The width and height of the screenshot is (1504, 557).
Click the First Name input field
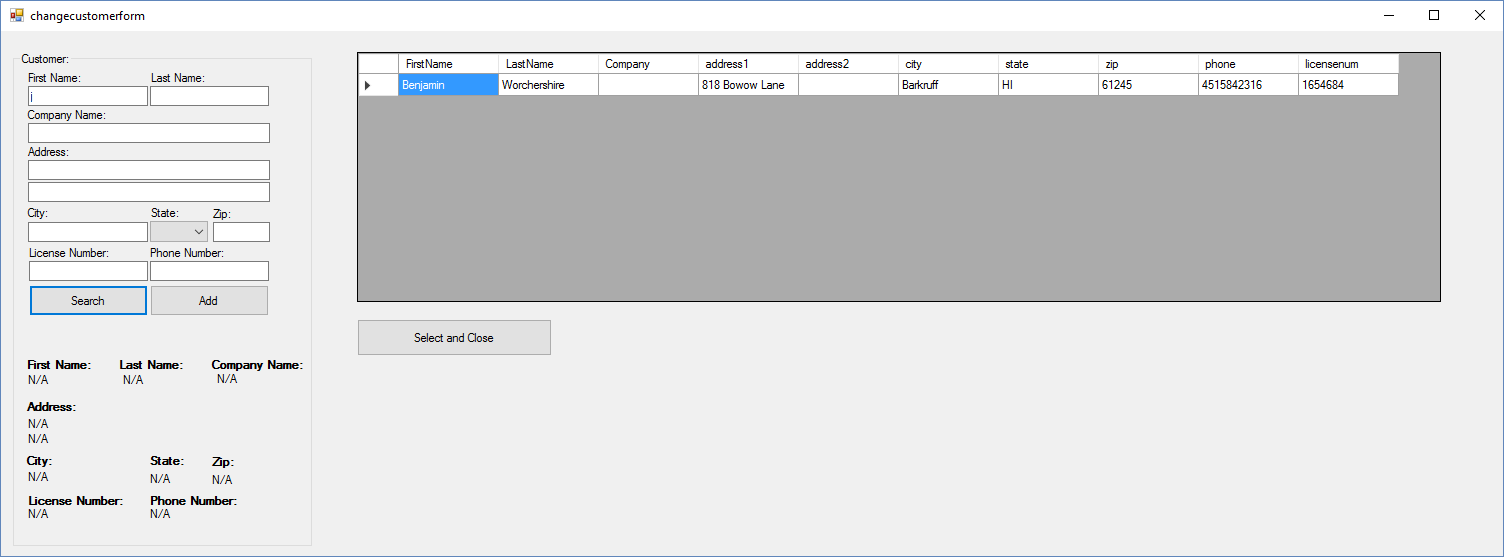[x=88, y=96]
